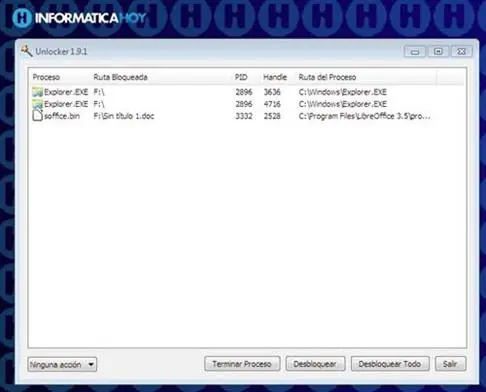The image size is (486, 392).
Task: Select 'Explorer.EXE' text in the handle 4716 row
Action: click(x=66, y=104)
